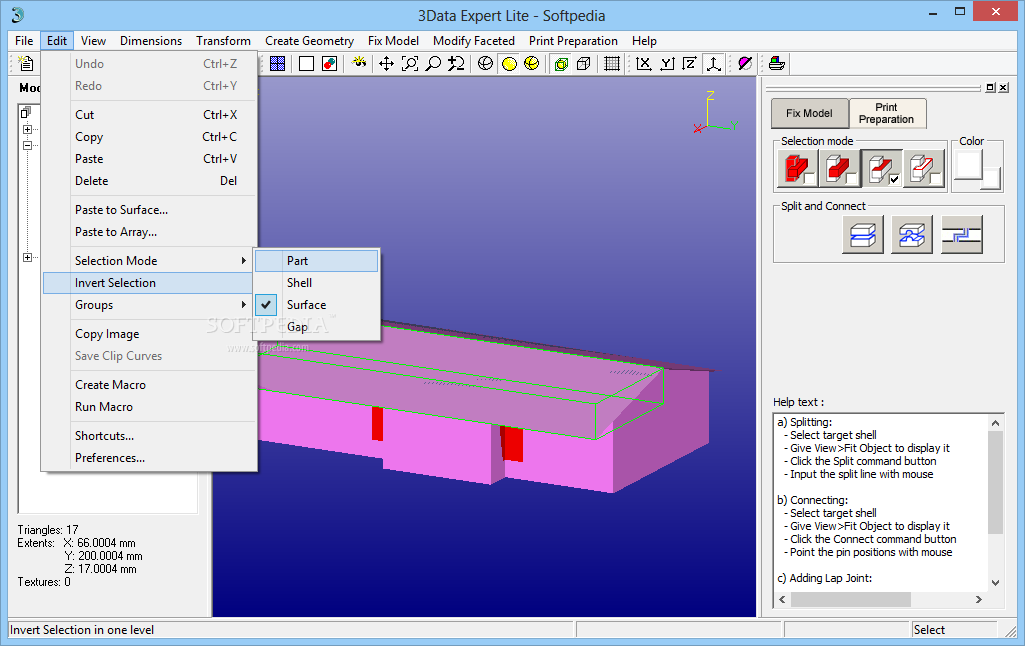This screenshot has width=1025, height=646.
Task: Click the Add Lap Joint icon
Action: pyautogui.click(x=962, y=235)
